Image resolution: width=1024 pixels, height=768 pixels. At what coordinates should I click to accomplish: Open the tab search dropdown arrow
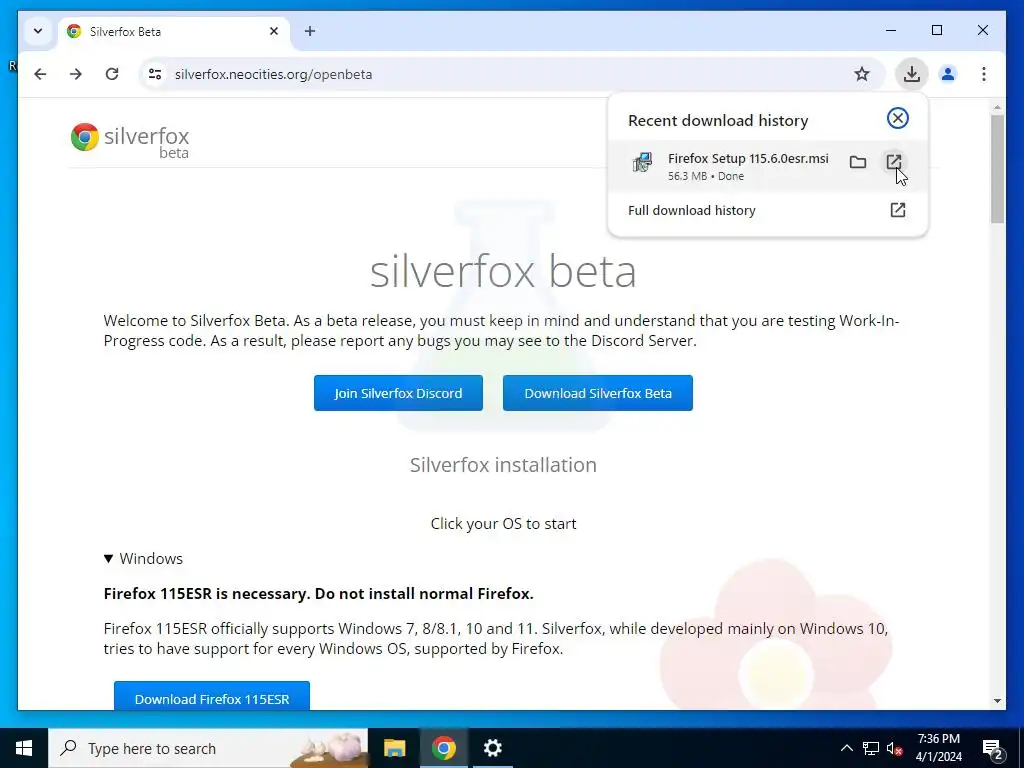(x=38, y=31)
